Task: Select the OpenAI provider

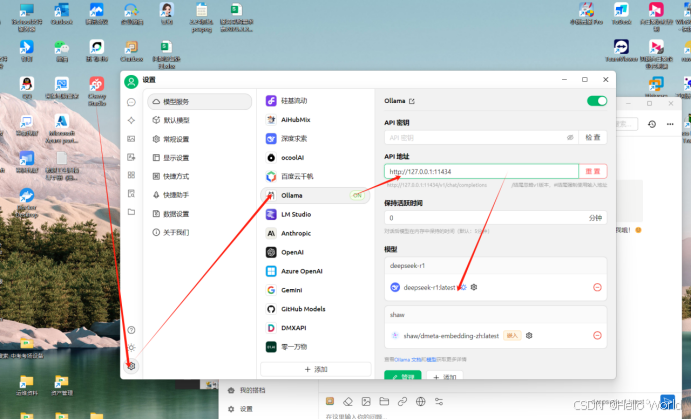Action: click(x=315, y=252)
